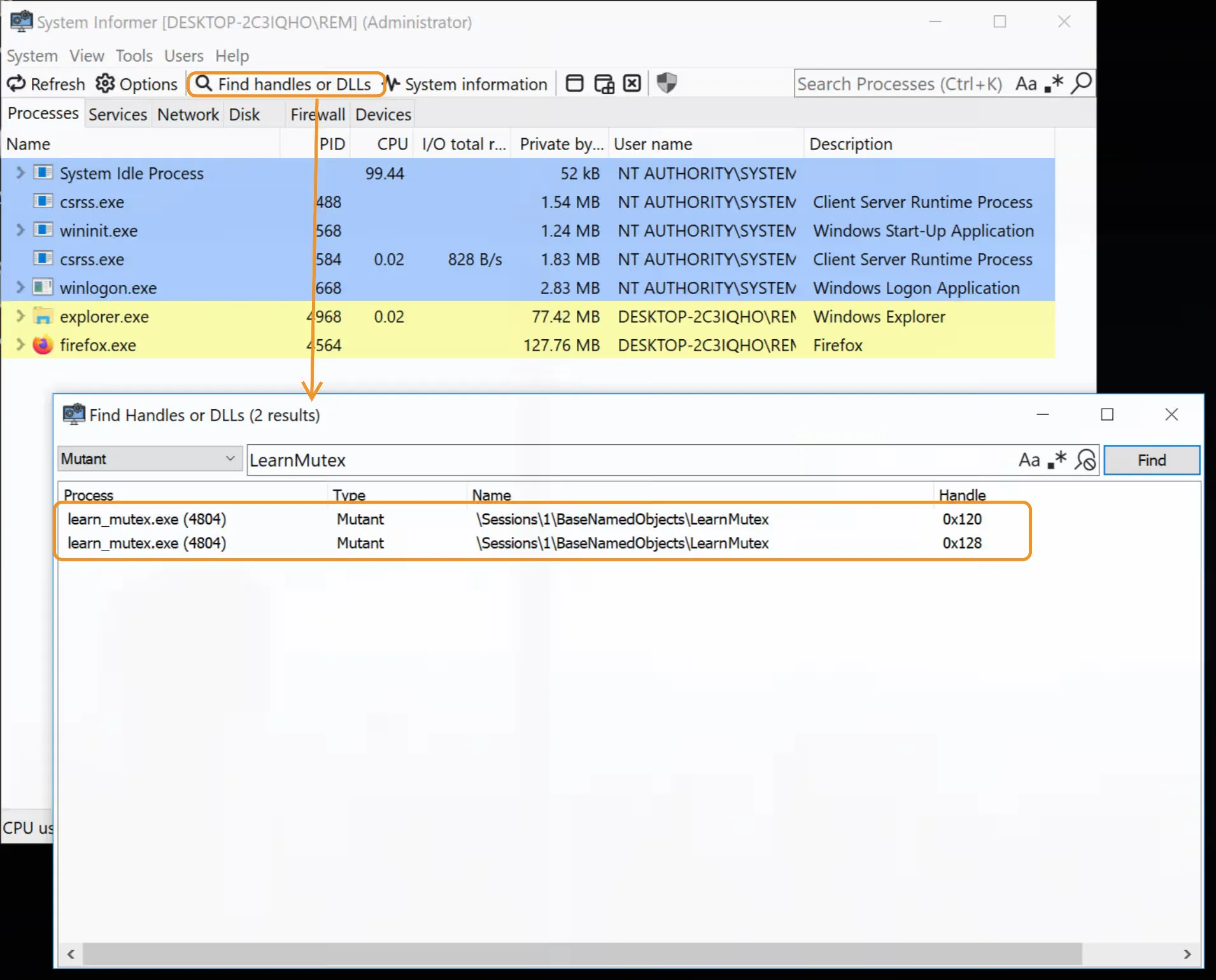Open Options via the gear icon
The width and height of the screenshot is (1216, 980).
105,83
